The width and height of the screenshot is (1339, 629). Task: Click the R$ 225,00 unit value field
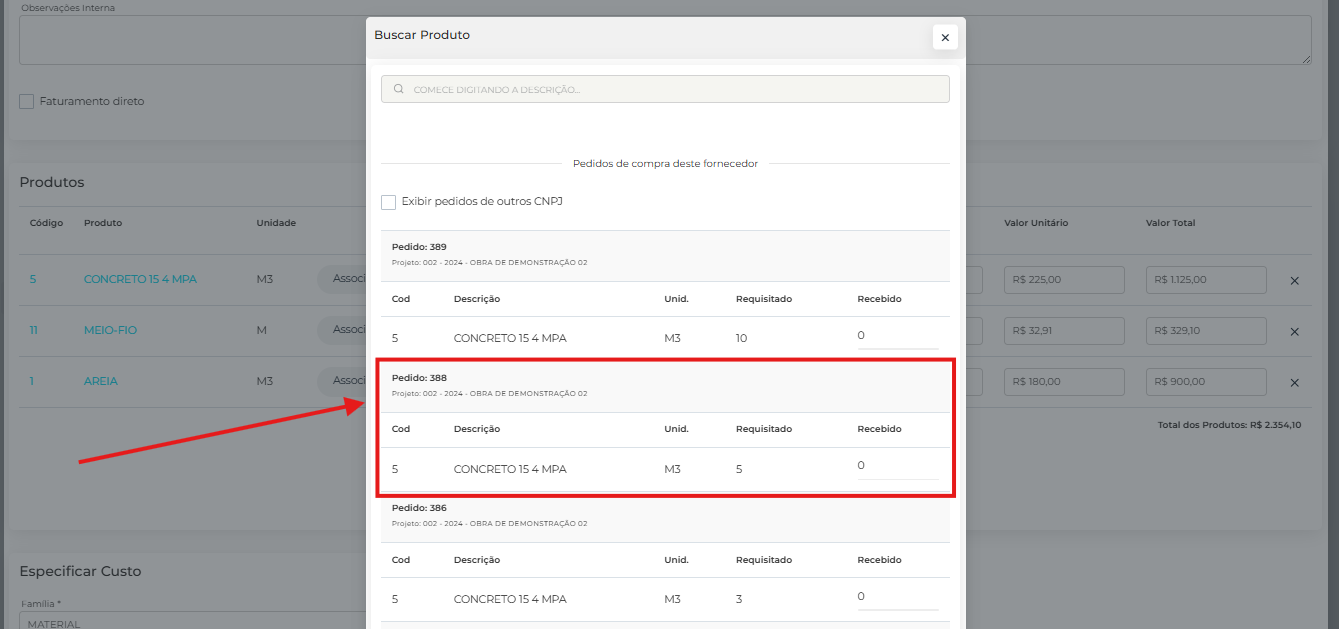coord(1064,280)
